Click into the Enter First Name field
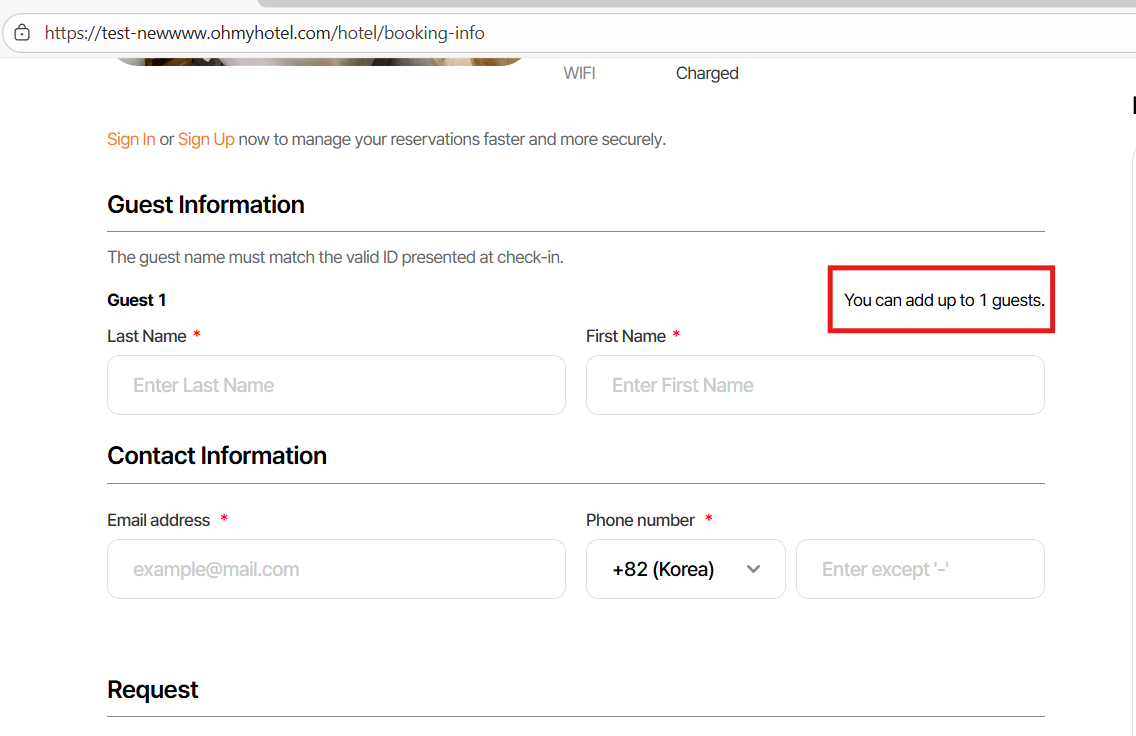Viewport: 1136px width, 736px height. tap(815, 385)
